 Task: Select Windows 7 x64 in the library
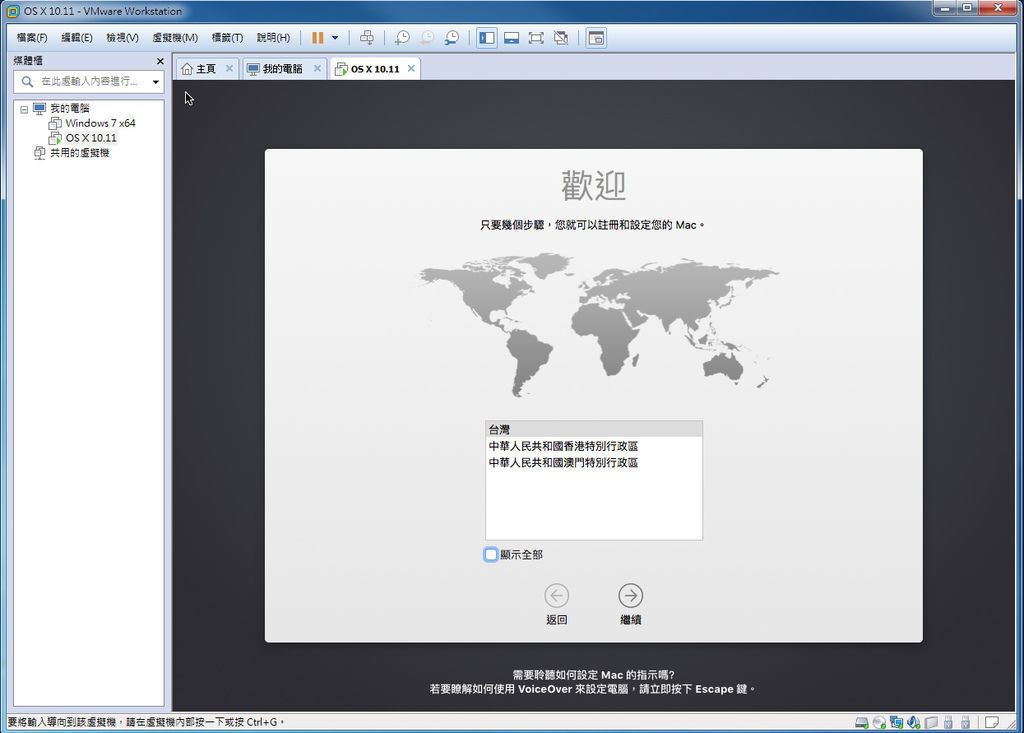coord(100,123)
